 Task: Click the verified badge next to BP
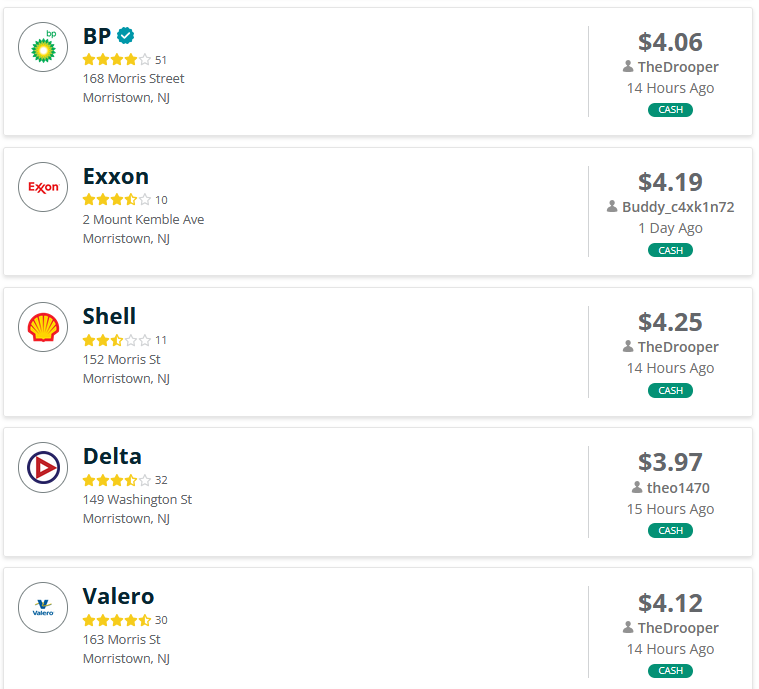coord(126,36)
